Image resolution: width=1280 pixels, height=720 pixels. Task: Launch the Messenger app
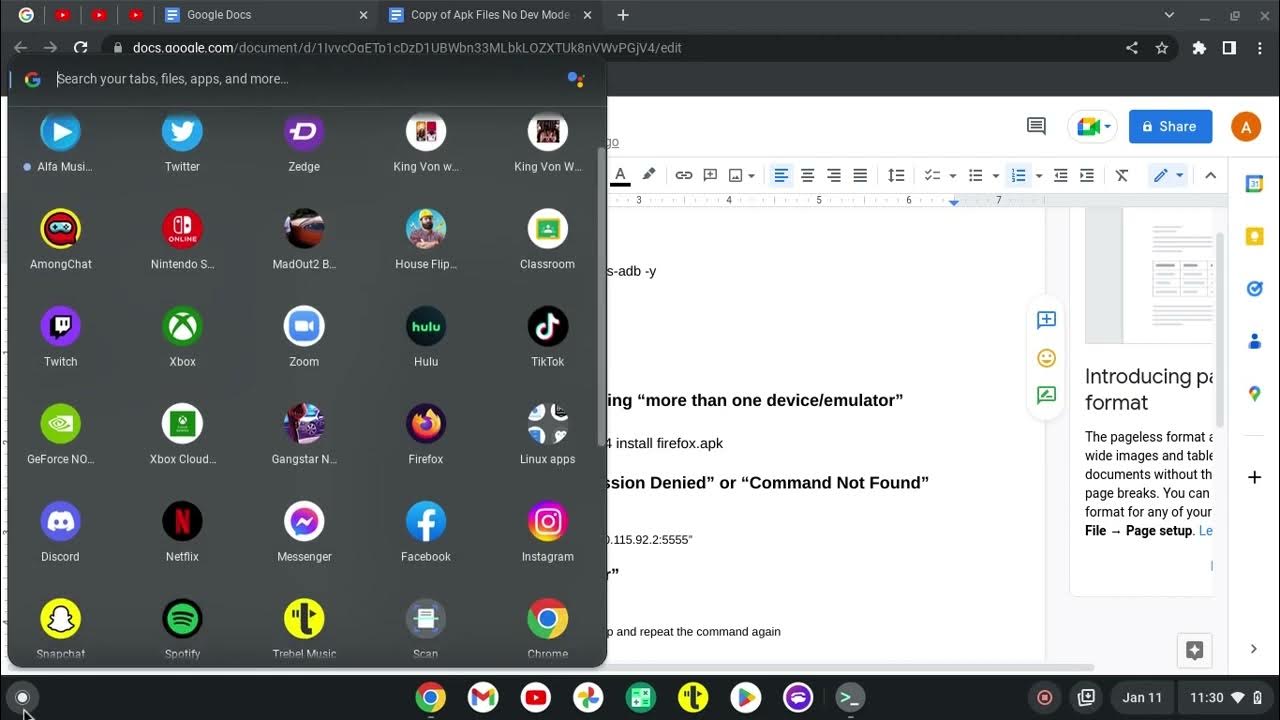pos(304,521)
